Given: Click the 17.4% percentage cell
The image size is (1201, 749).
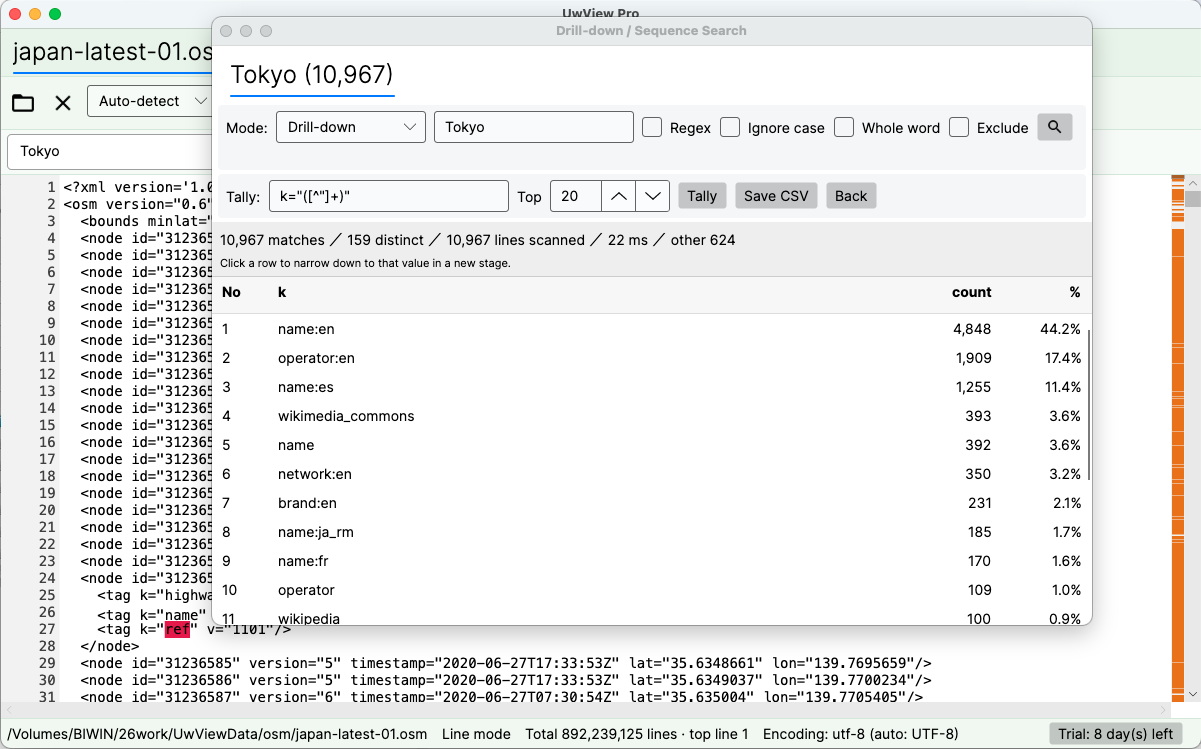Looking at the screenshot, I should [1060, 358].
